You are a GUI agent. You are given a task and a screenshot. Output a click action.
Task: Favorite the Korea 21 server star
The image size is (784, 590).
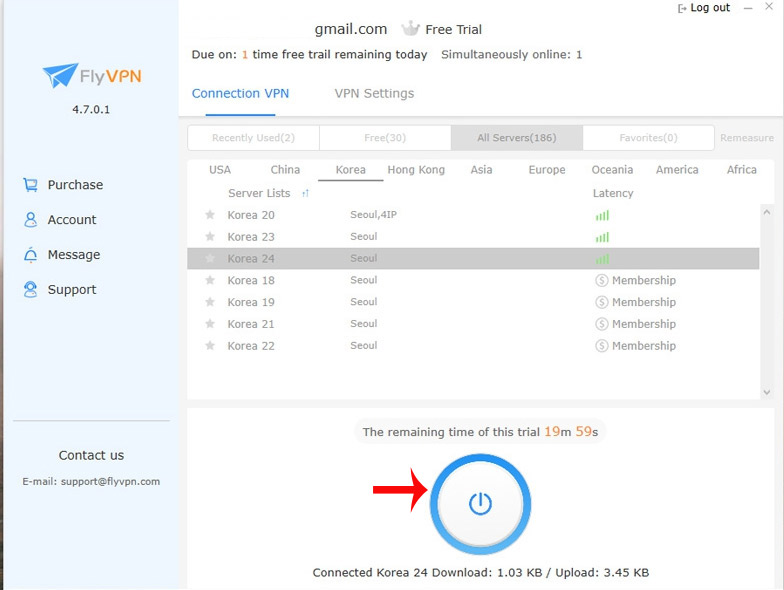tap(210, 324)
